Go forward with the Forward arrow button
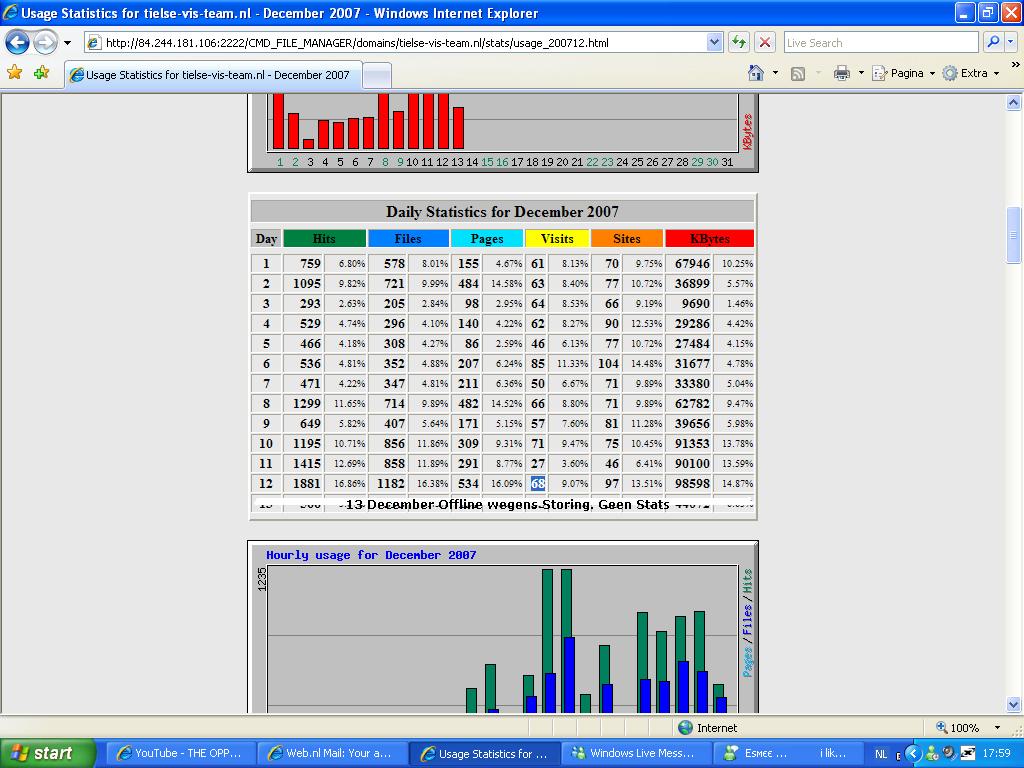Viewport: 1024px width, 768px height. coord(45,43)
